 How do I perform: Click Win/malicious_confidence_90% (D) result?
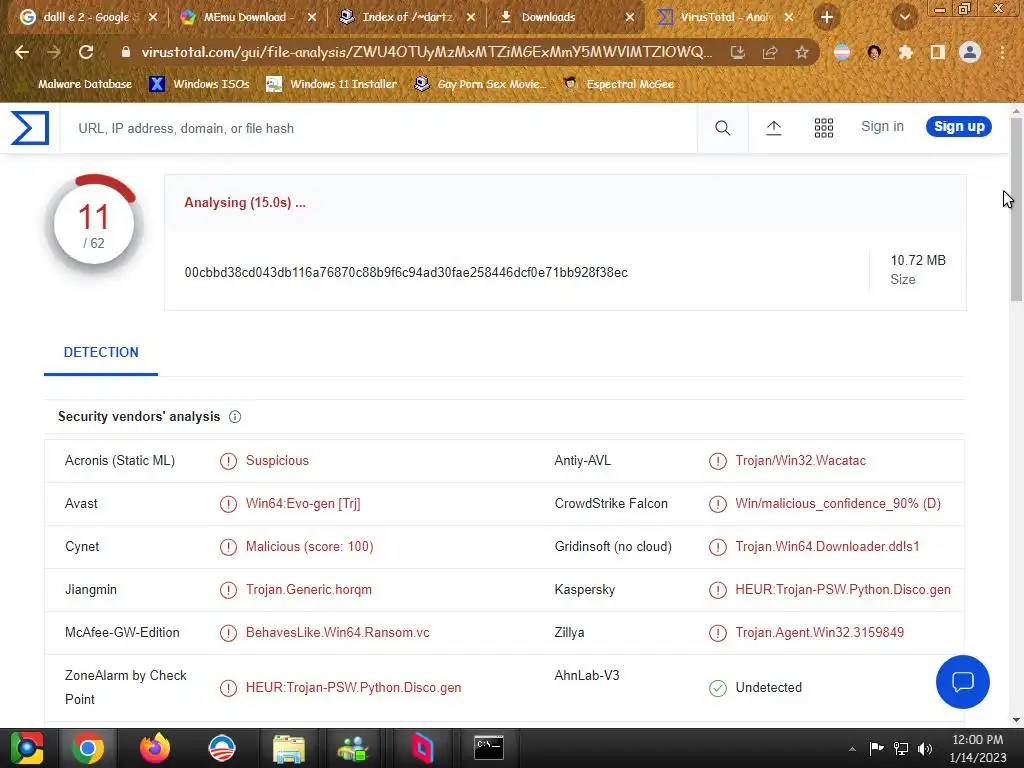[838, 504]
